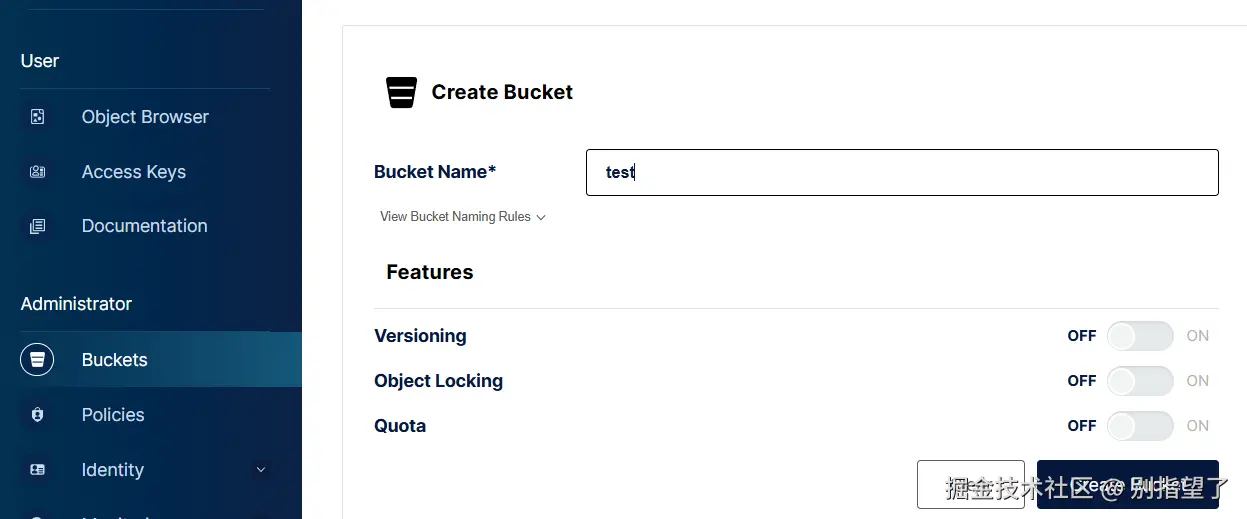1247x519 pixels.
Task: Click the Access Keys sidebar icon
Action: pos(38,172)
